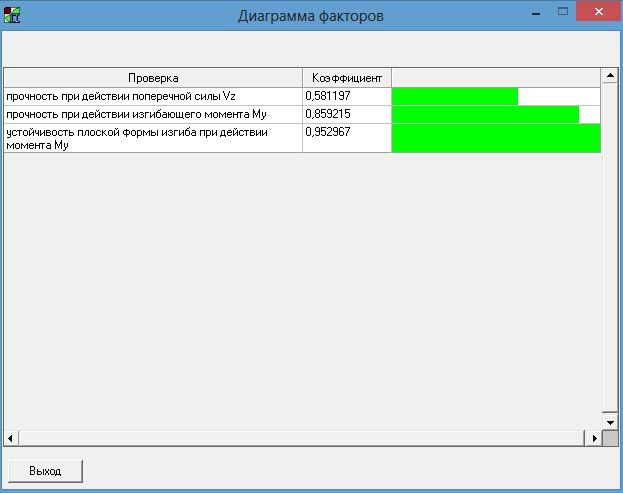The width and height of the screenshot is (623, 493).
Task: Click the vertical scrollbar up arrow
Action: click(x=607, y=76)
